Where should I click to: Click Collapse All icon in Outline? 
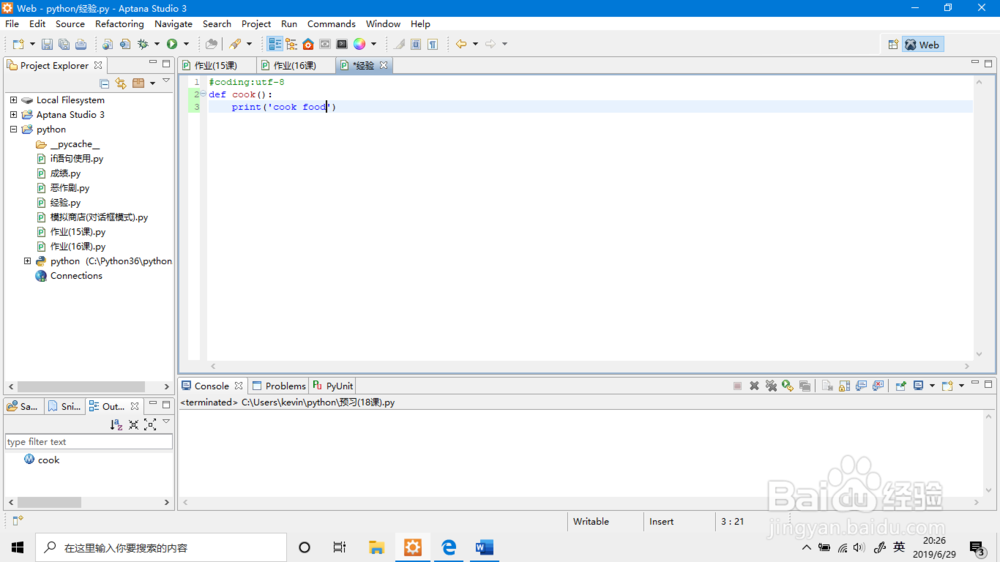tap(133, 424)
